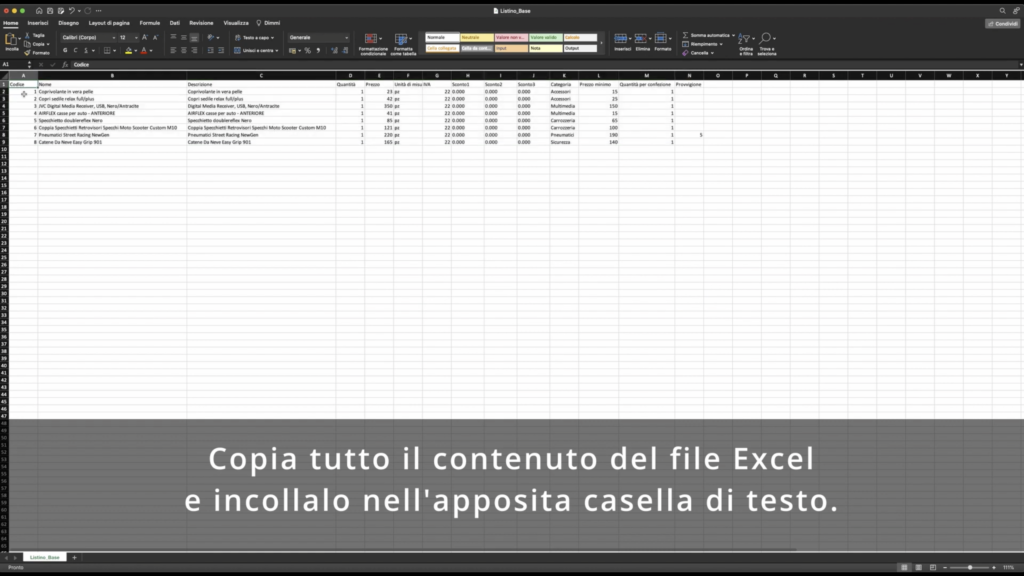The height and width of the screenshot is (576, 1024).
Task: Switch to the Formule ribbon tab
Action: coord(150,23)
